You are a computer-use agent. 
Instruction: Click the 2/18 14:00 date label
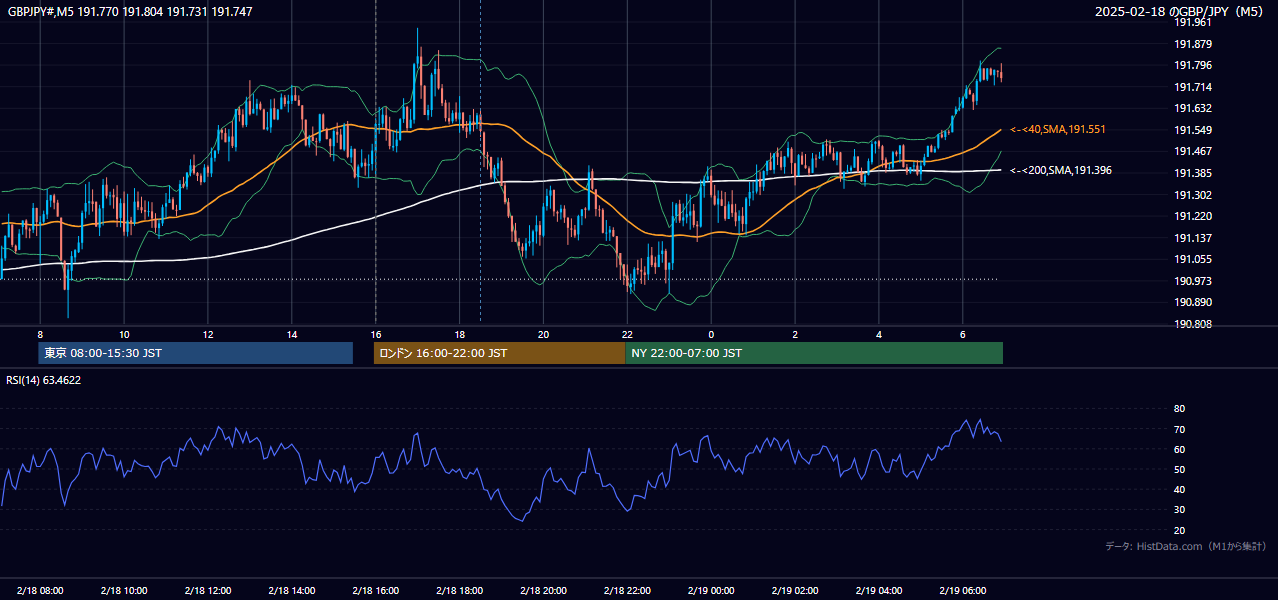[292, 591]
